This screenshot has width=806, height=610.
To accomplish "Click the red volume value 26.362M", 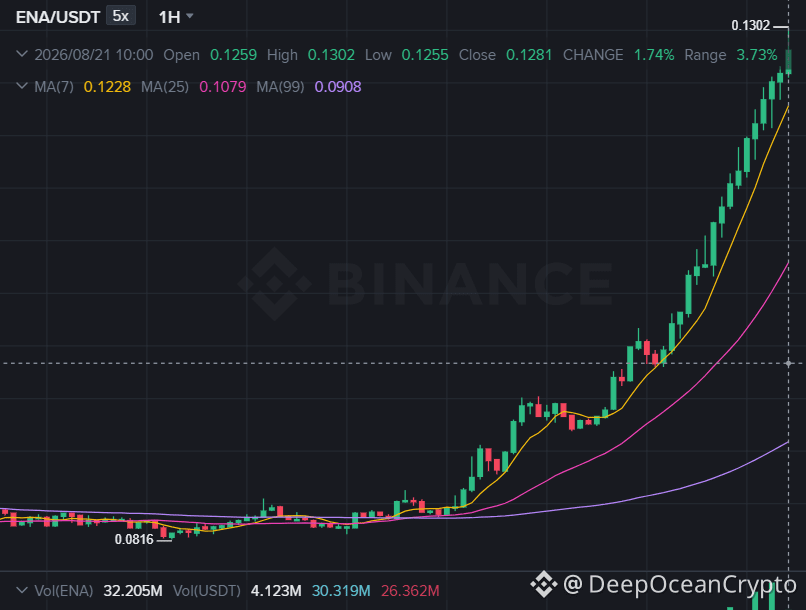I will [x=410, y=591].
